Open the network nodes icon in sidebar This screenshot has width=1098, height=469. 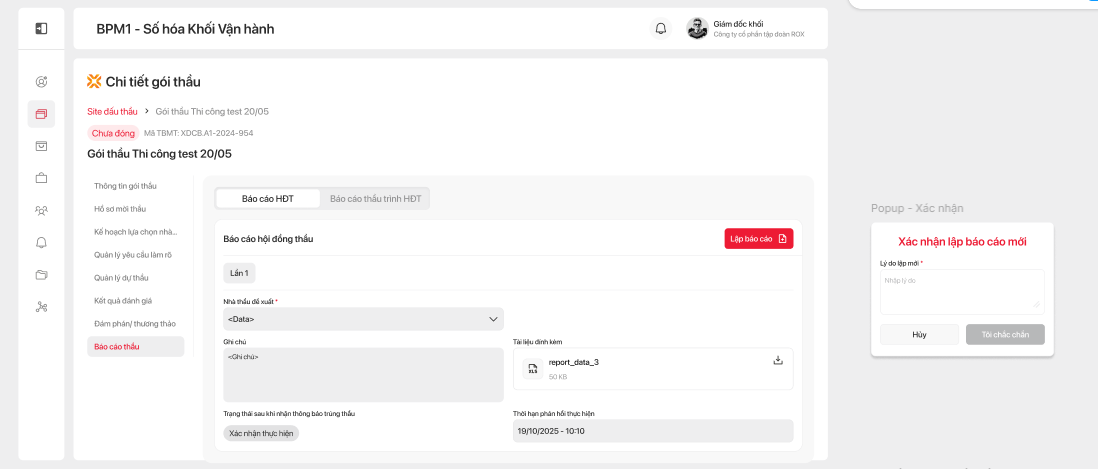point(41,307)
